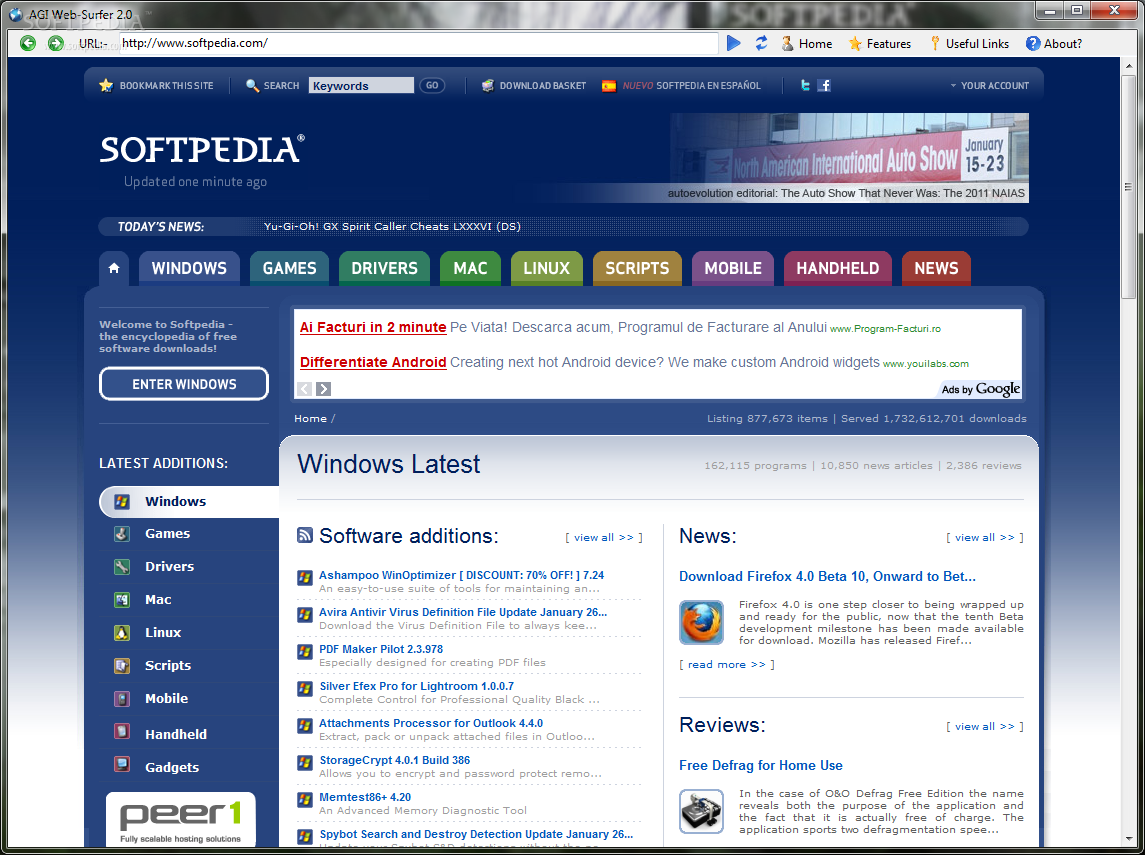Screen dimensions: 1145x855
Task: Open the Free Defrag for Home Use review
Action: 761,765
